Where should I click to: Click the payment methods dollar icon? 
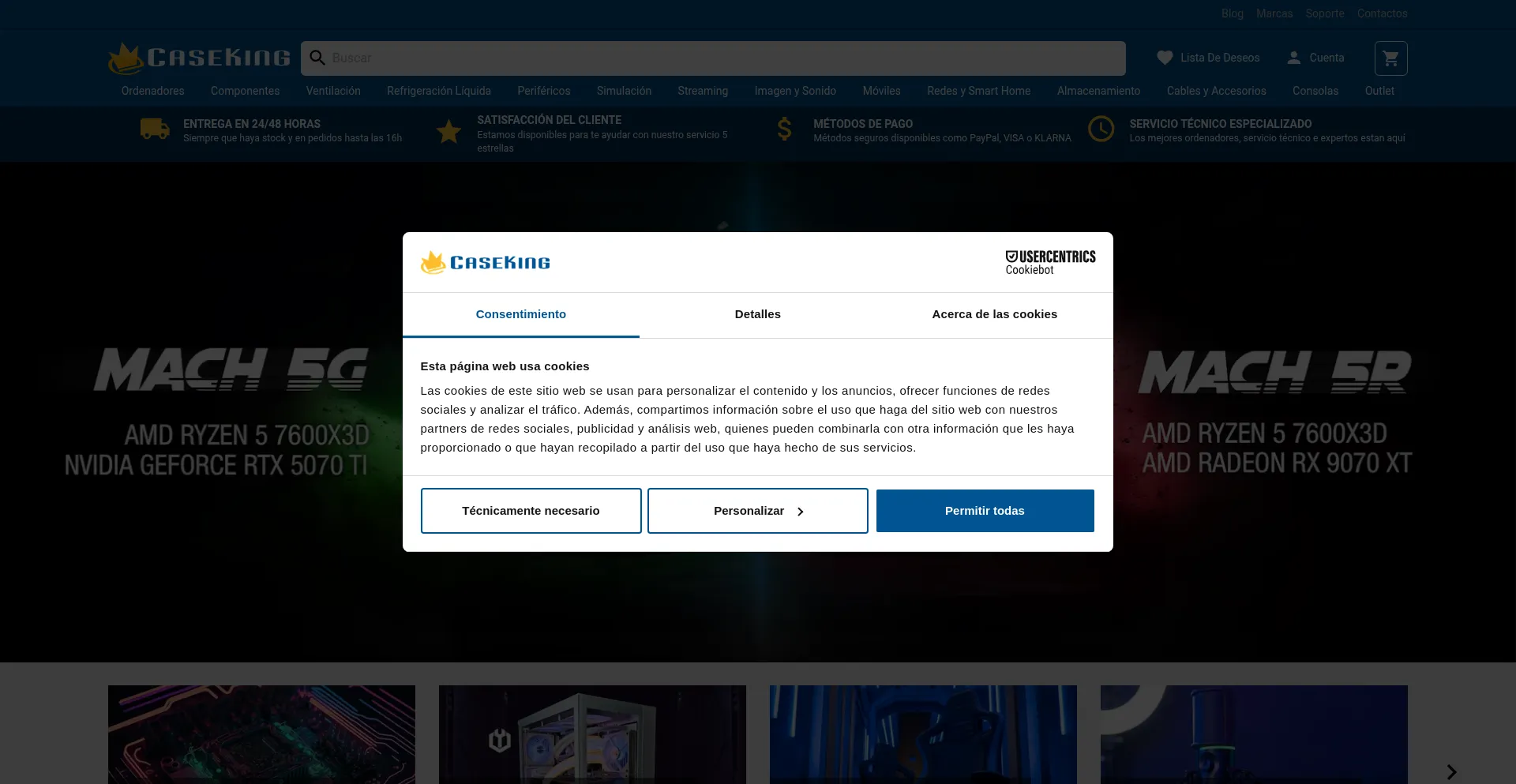[784, 129]
